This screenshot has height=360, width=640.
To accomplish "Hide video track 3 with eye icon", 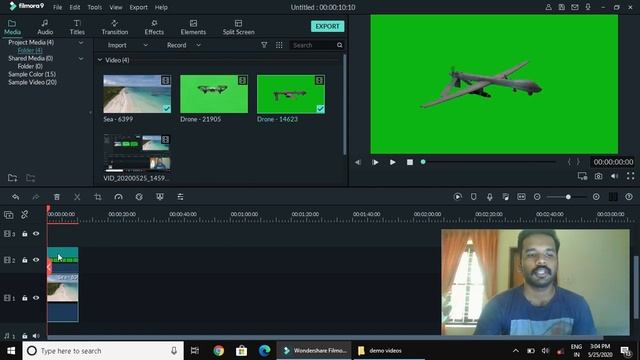I will tap(36, 234).
